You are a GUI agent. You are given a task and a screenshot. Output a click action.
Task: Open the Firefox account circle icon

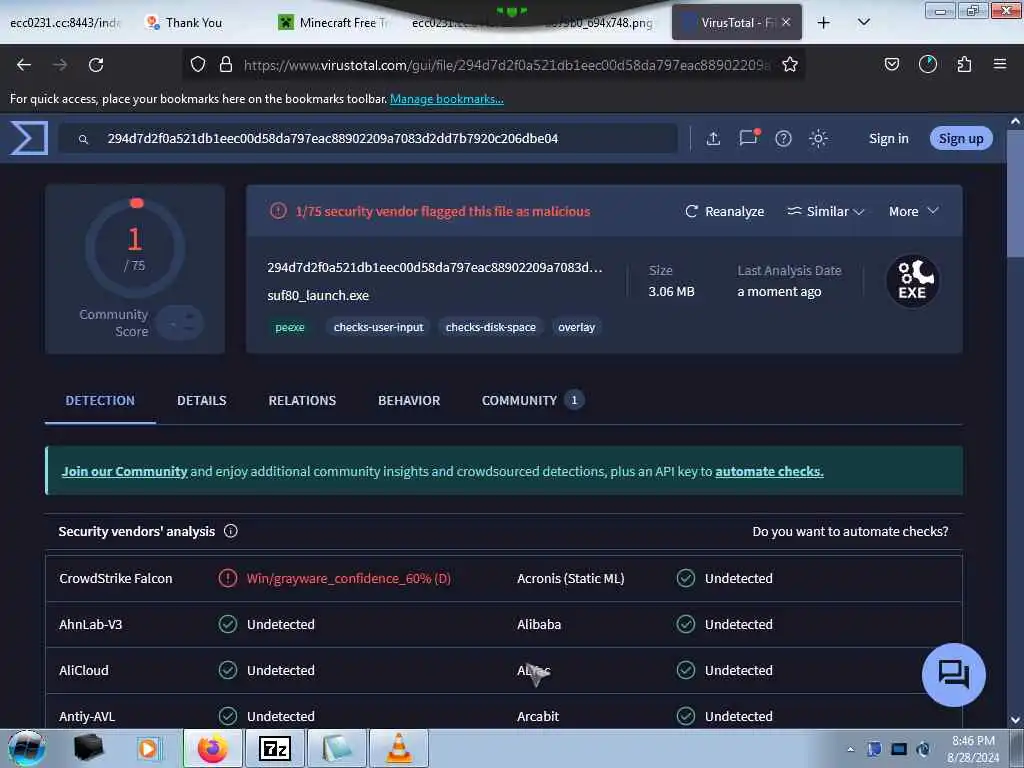[x=928, y=64]
